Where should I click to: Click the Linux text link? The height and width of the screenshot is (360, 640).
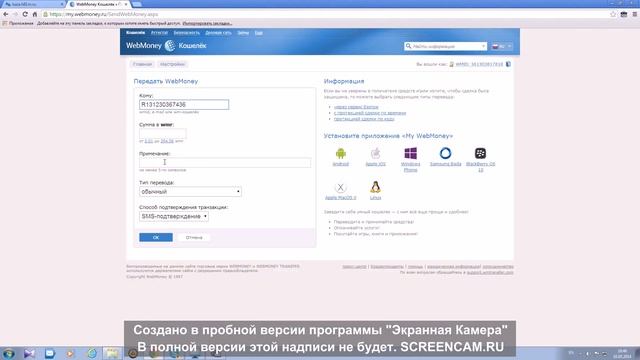[x=375, y=198]
